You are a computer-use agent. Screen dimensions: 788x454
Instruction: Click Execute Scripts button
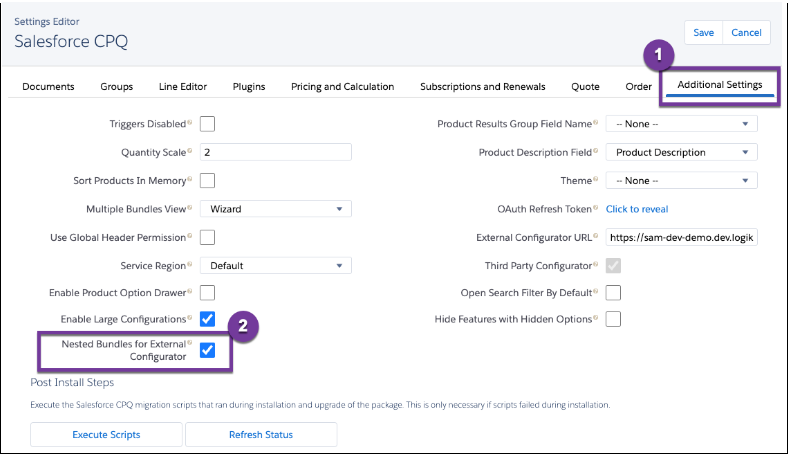tap(106, 434)
